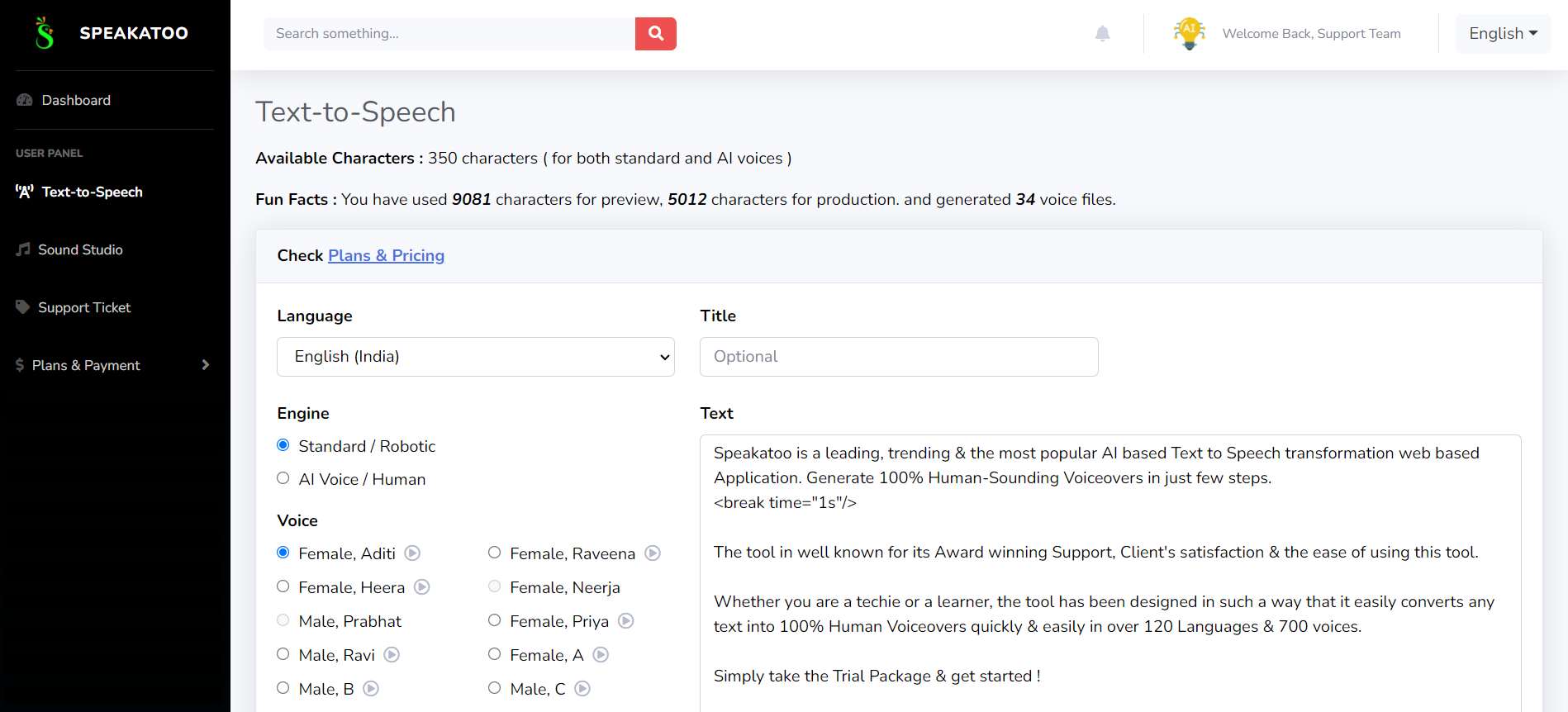This screenshot has height=712, width=1568.
Task: Open the Plans & Pricing link
Action: [387, 255]
